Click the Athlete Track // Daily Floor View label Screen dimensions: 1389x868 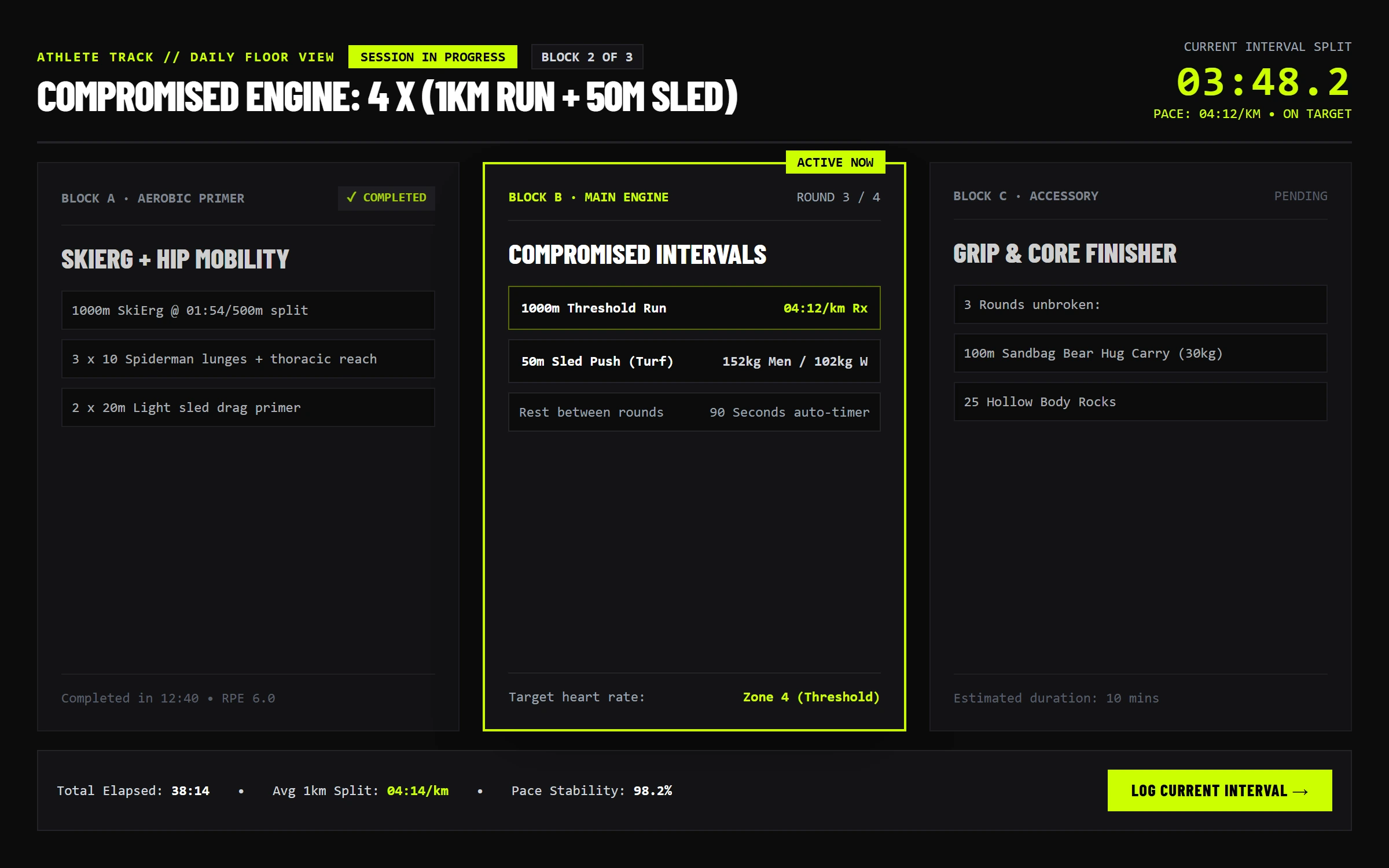pyautogui.click(x=186, y=57)
